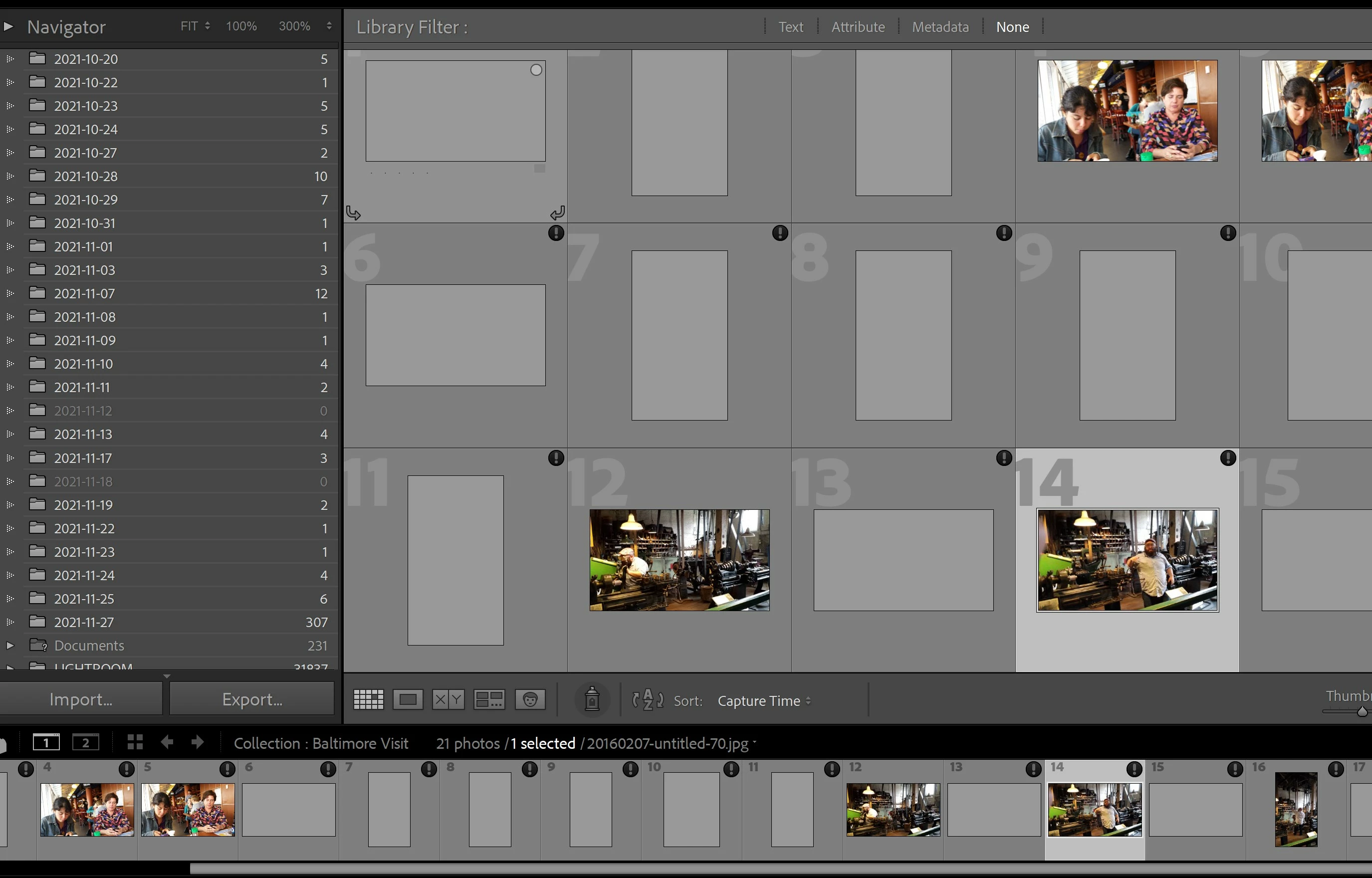Go forward with the right arrow in the filmstrip bar

[x=197, y=742]
